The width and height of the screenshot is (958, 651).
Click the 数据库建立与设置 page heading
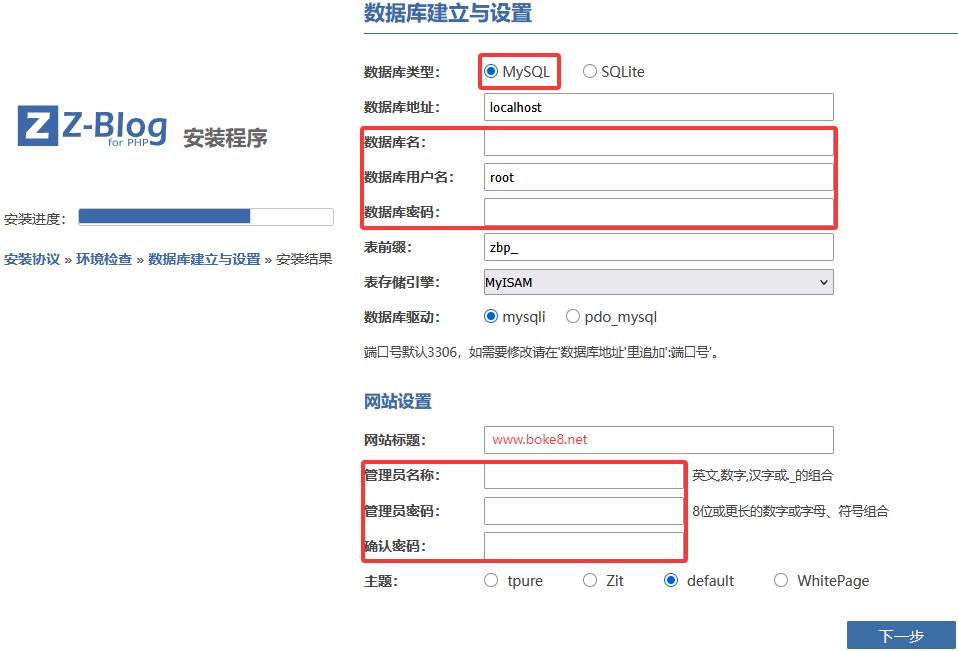coord(448,13)
